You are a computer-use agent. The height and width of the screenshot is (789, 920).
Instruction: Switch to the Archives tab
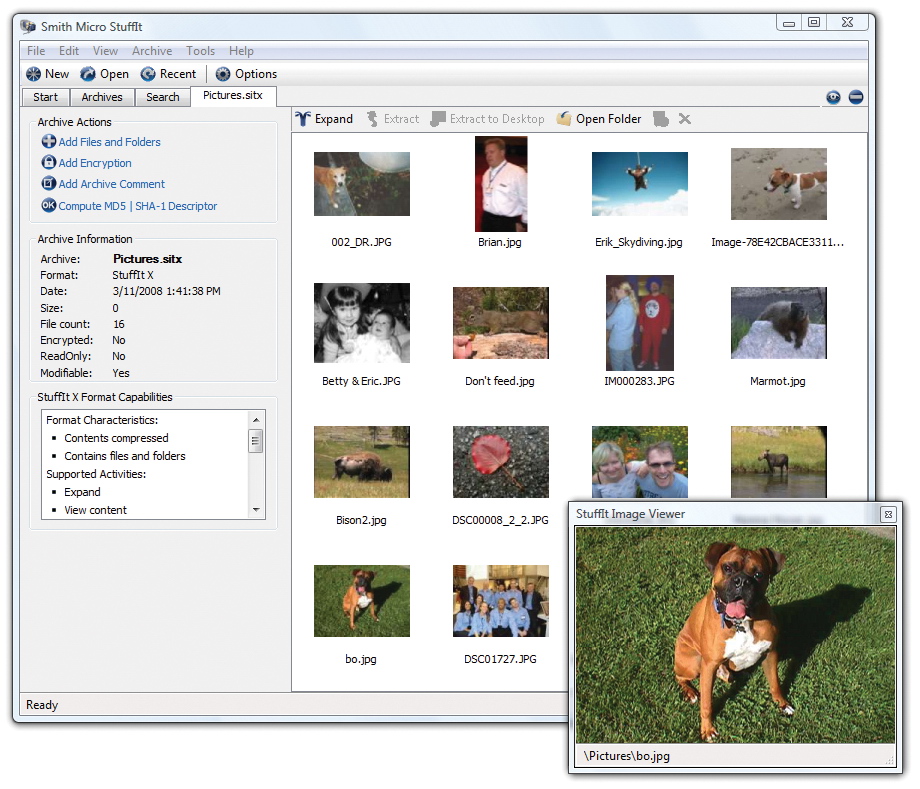[102, 97]
